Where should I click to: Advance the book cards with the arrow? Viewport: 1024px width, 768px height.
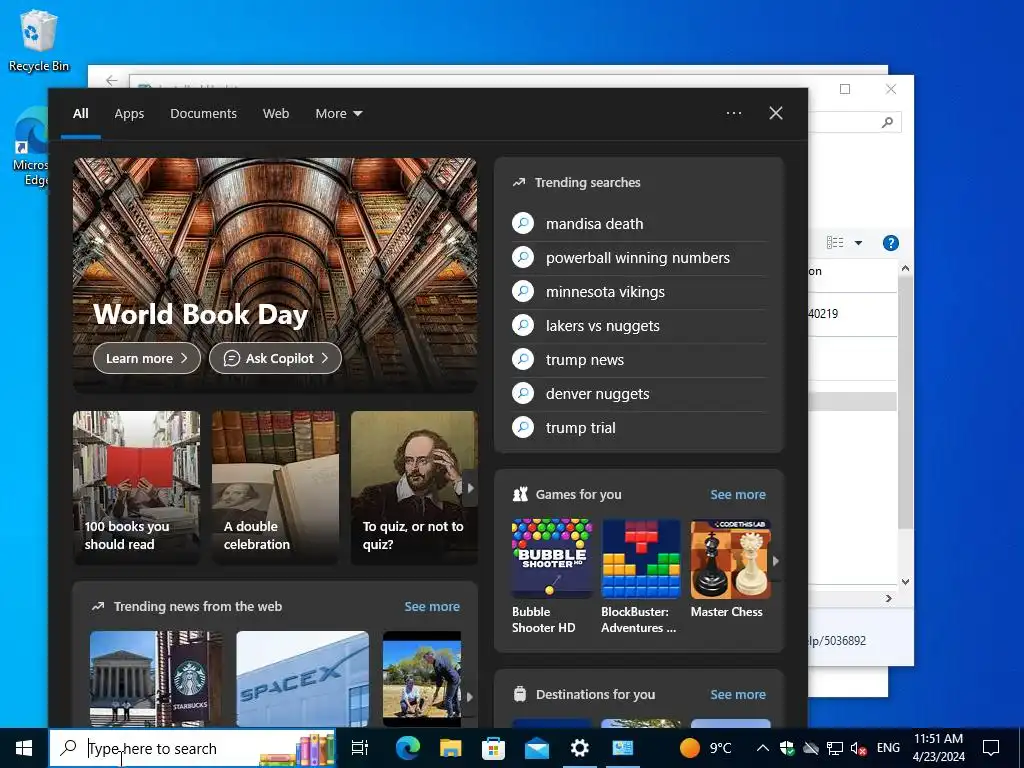point(470,488)
